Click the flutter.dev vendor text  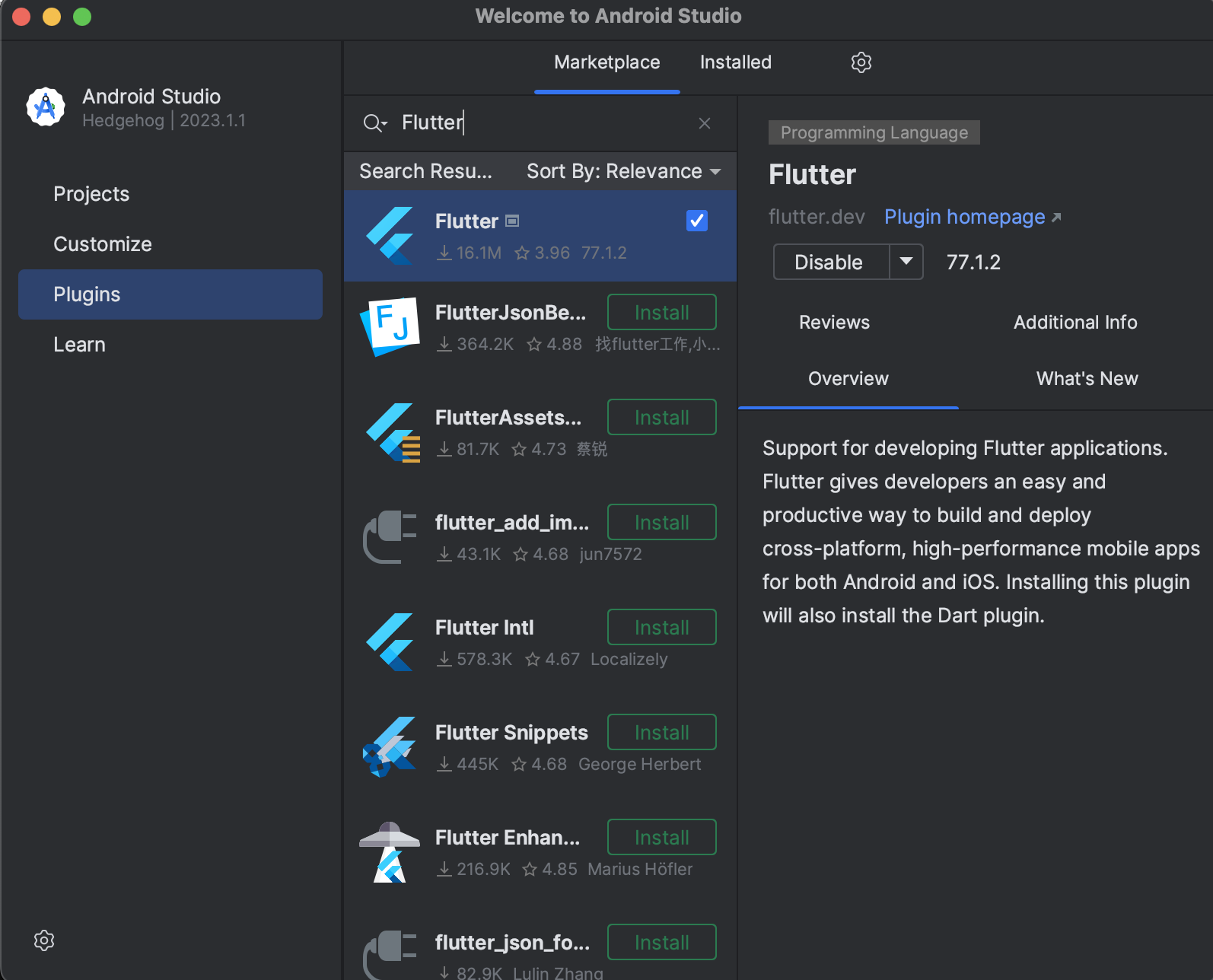click(817, 217)
